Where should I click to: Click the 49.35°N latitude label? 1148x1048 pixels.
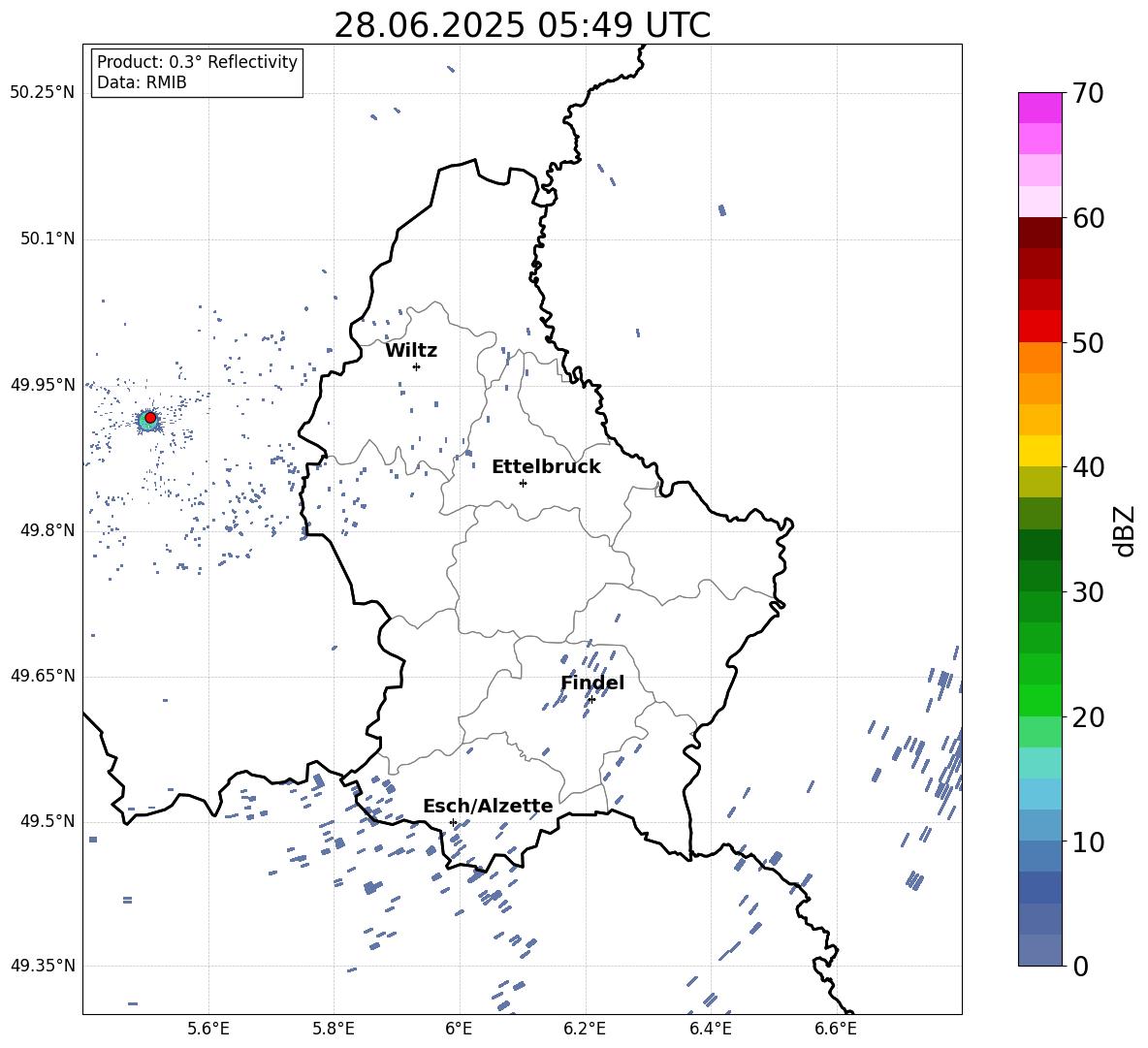click(43, 966)
